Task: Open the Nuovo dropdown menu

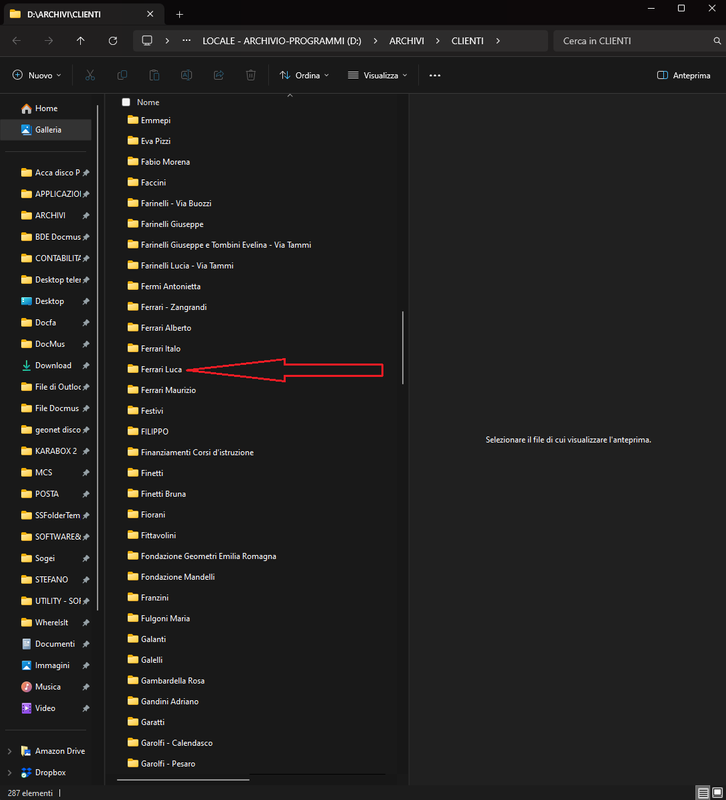Action: coord(37,75)
